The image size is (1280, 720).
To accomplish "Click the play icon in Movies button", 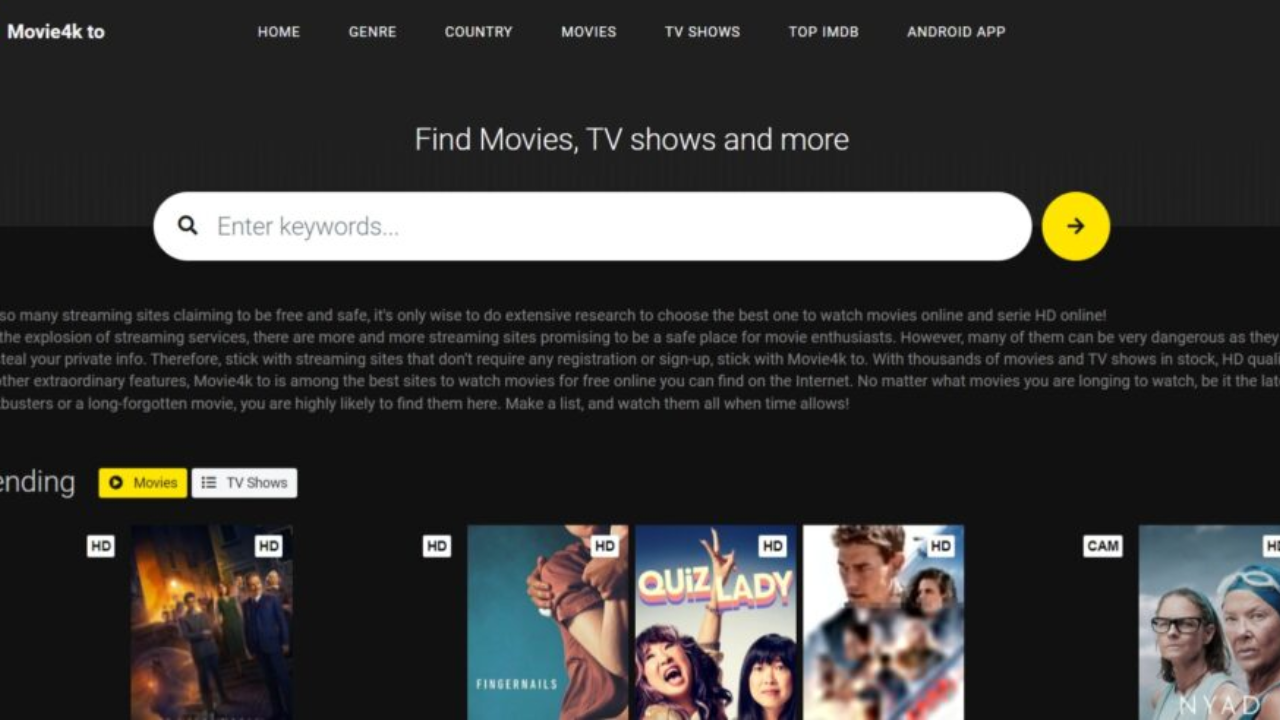I will click(116, 483).
